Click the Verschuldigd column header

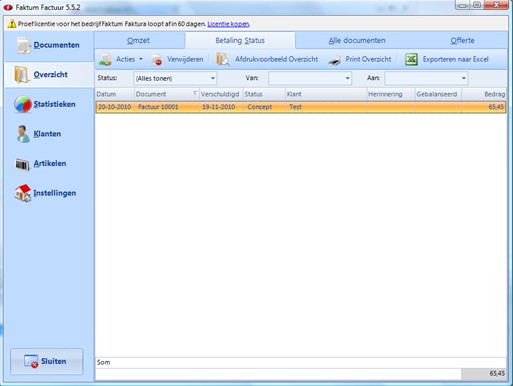click(221, 94)
